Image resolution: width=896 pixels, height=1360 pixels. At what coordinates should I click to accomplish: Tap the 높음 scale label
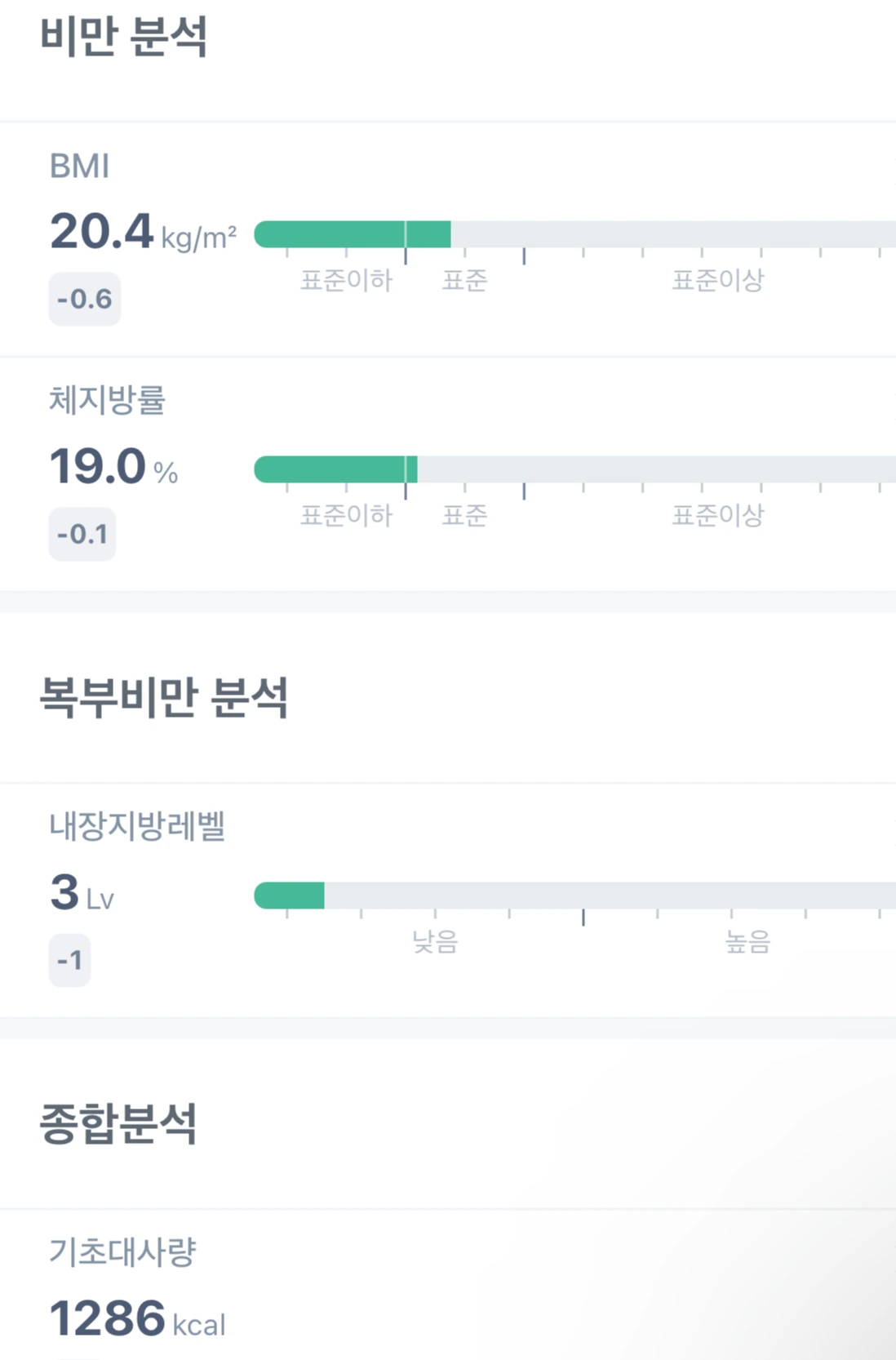[747, 942]
